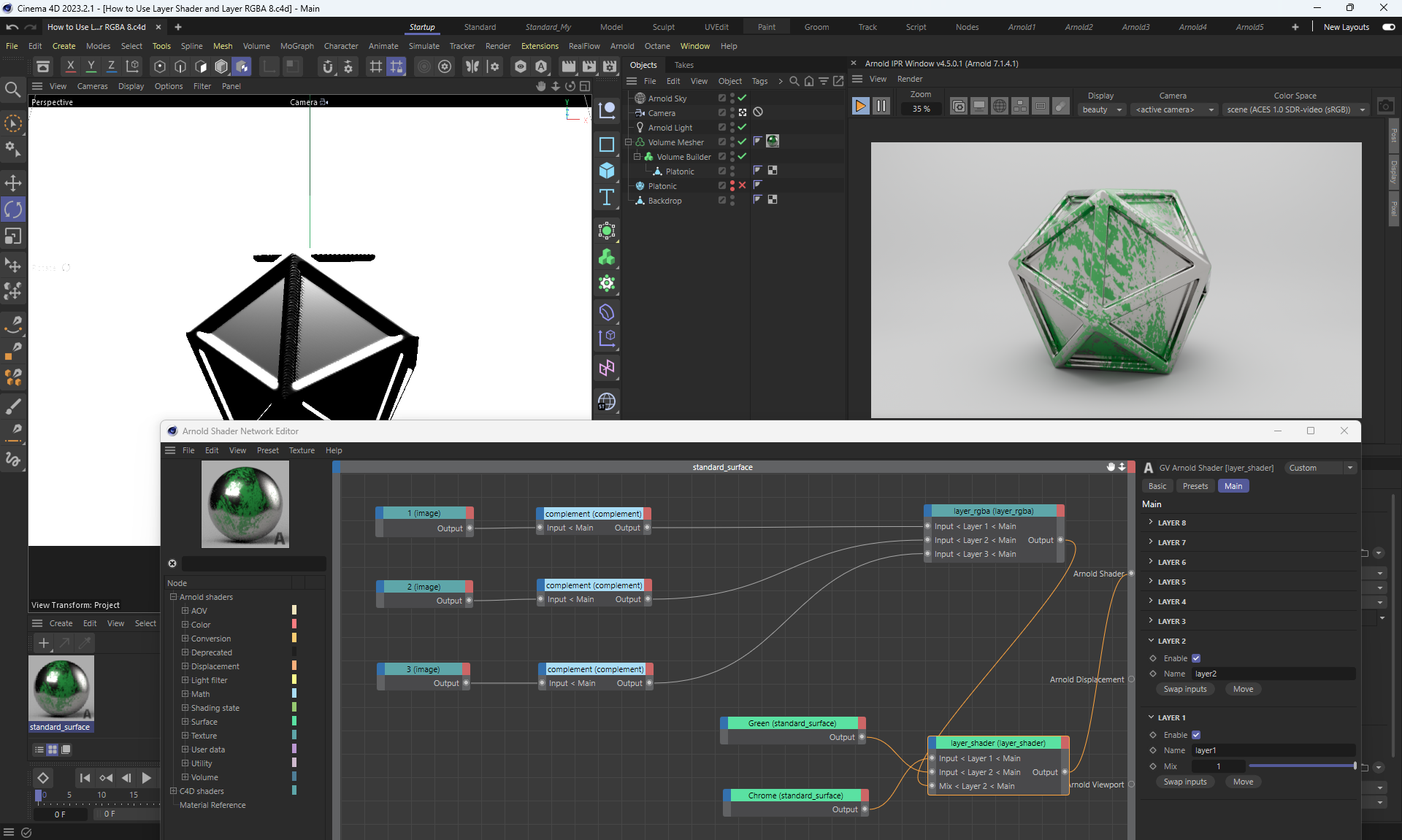Adjust the Layer 1 Mix slider

(x=1301, y=766)
